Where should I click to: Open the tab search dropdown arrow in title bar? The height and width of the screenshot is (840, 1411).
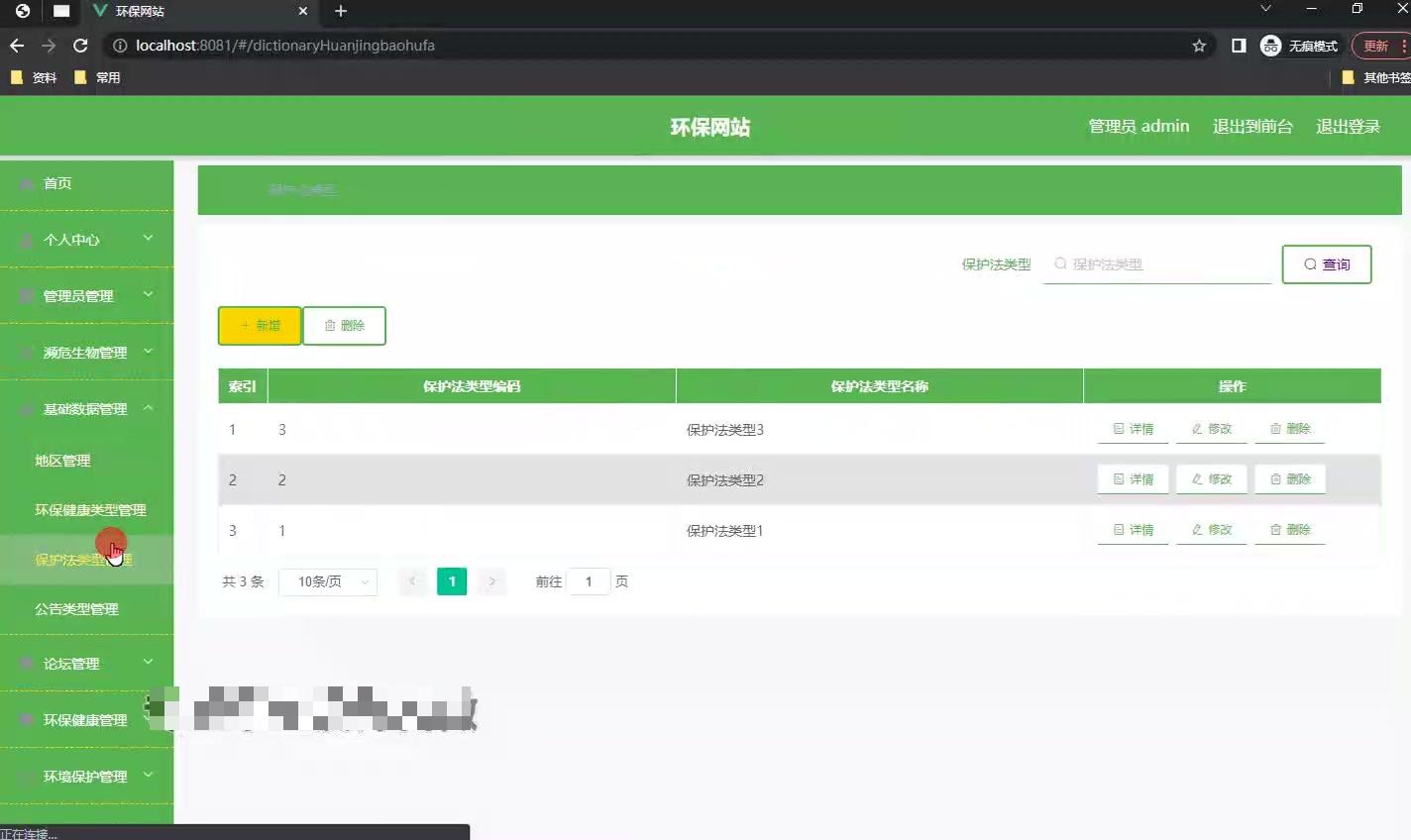pos(1265,9)
